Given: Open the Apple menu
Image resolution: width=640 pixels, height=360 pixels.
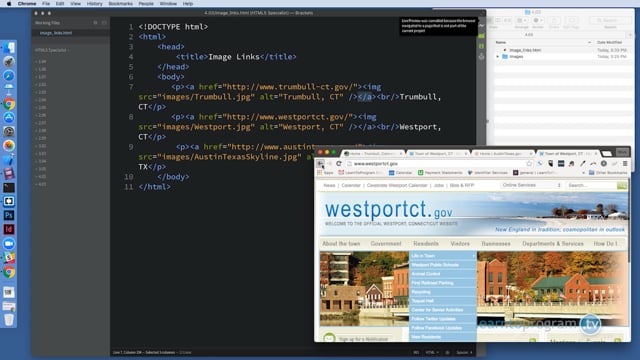Looking at the screenshot, I should 9,4.
